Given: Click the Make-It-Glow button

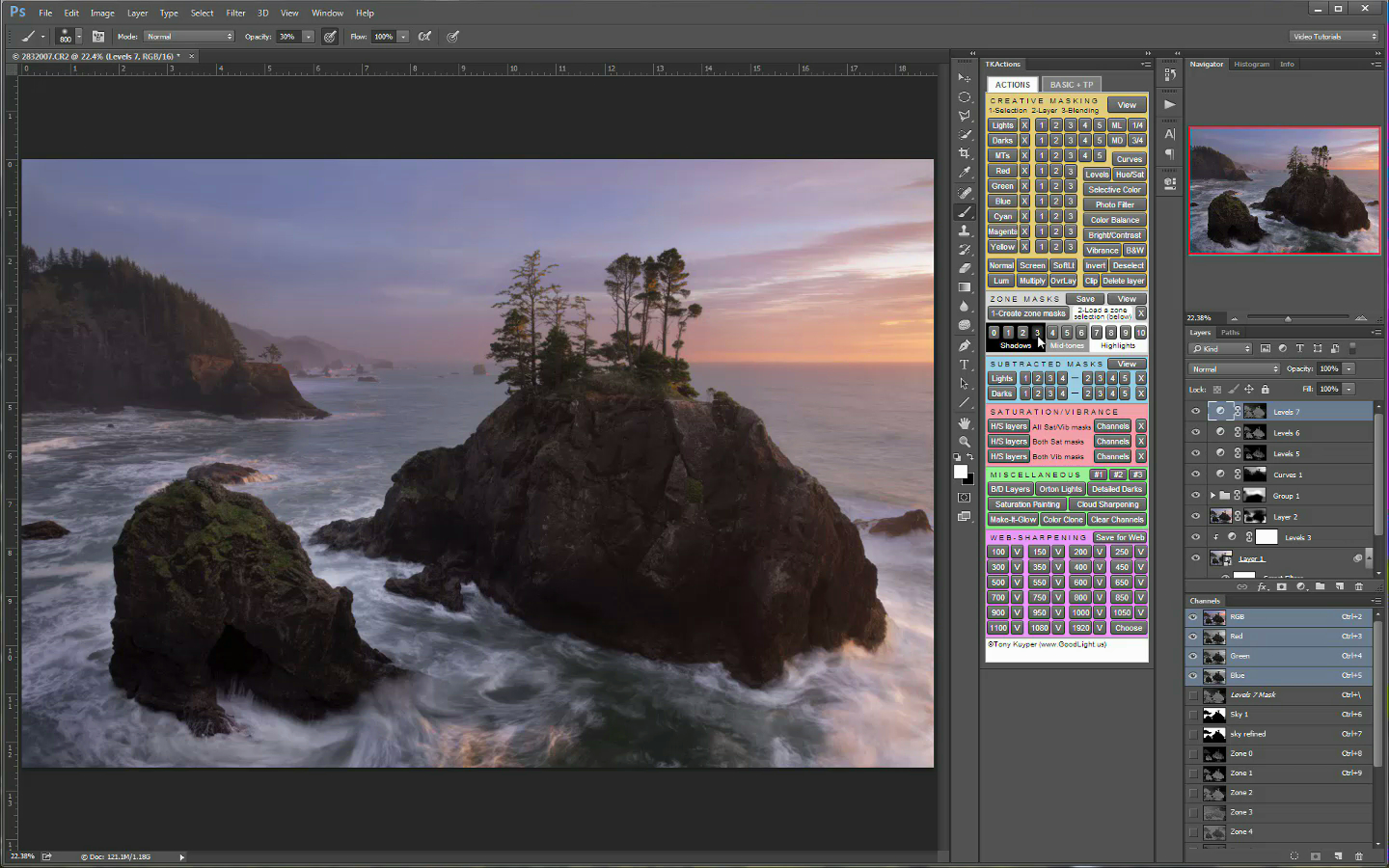Looking at the screenshot, I should click(1013, 520).
